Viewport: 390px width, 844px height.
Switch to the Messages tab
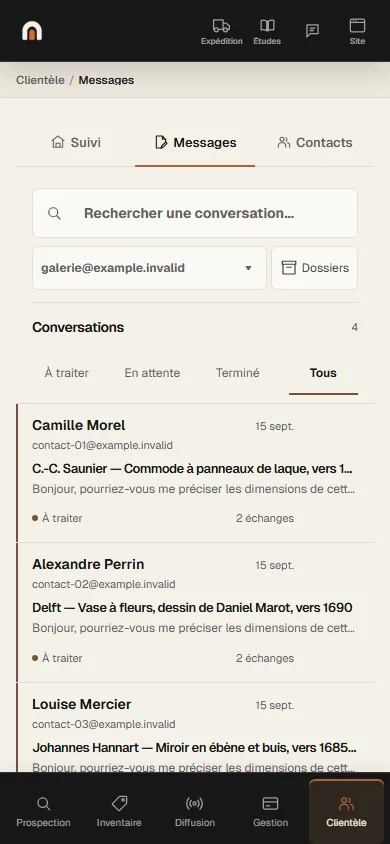(195, 143)
